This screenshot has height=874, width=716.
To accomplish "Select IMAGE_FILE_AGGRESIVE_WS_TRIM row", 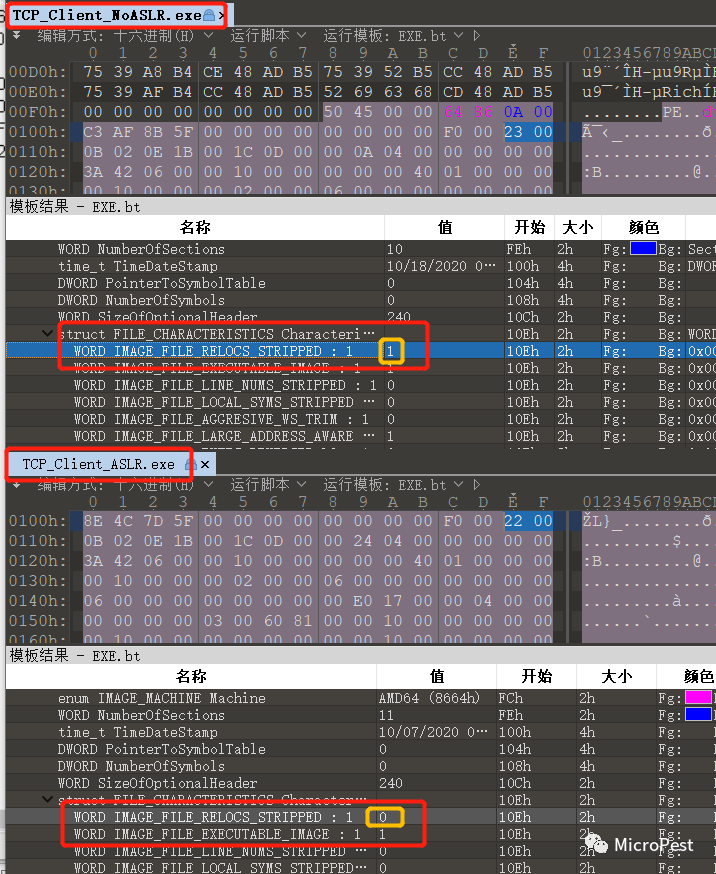I will 361,419.
